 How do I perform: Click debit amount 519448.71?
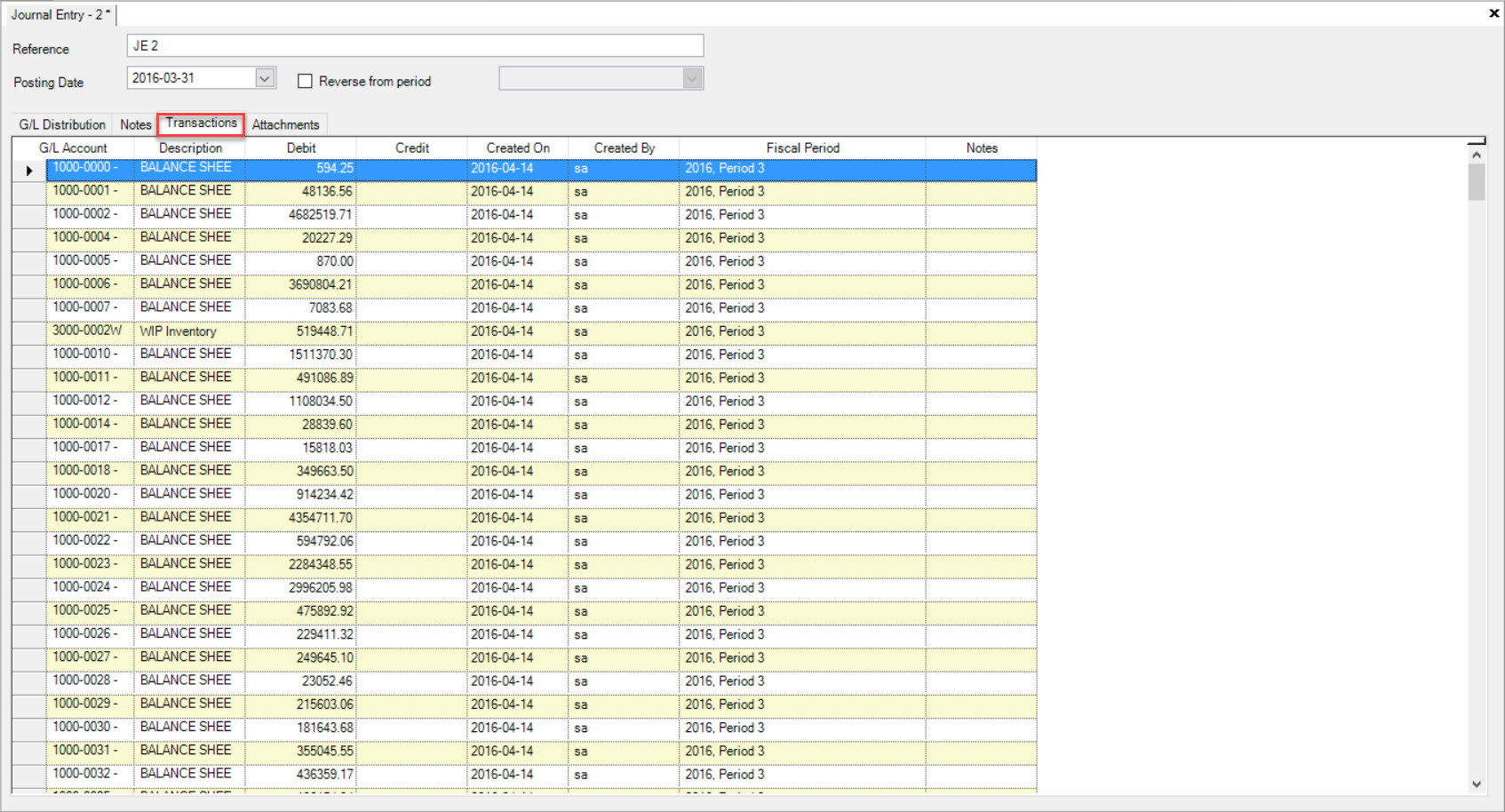pyautogui.click(x=301, y=331)
